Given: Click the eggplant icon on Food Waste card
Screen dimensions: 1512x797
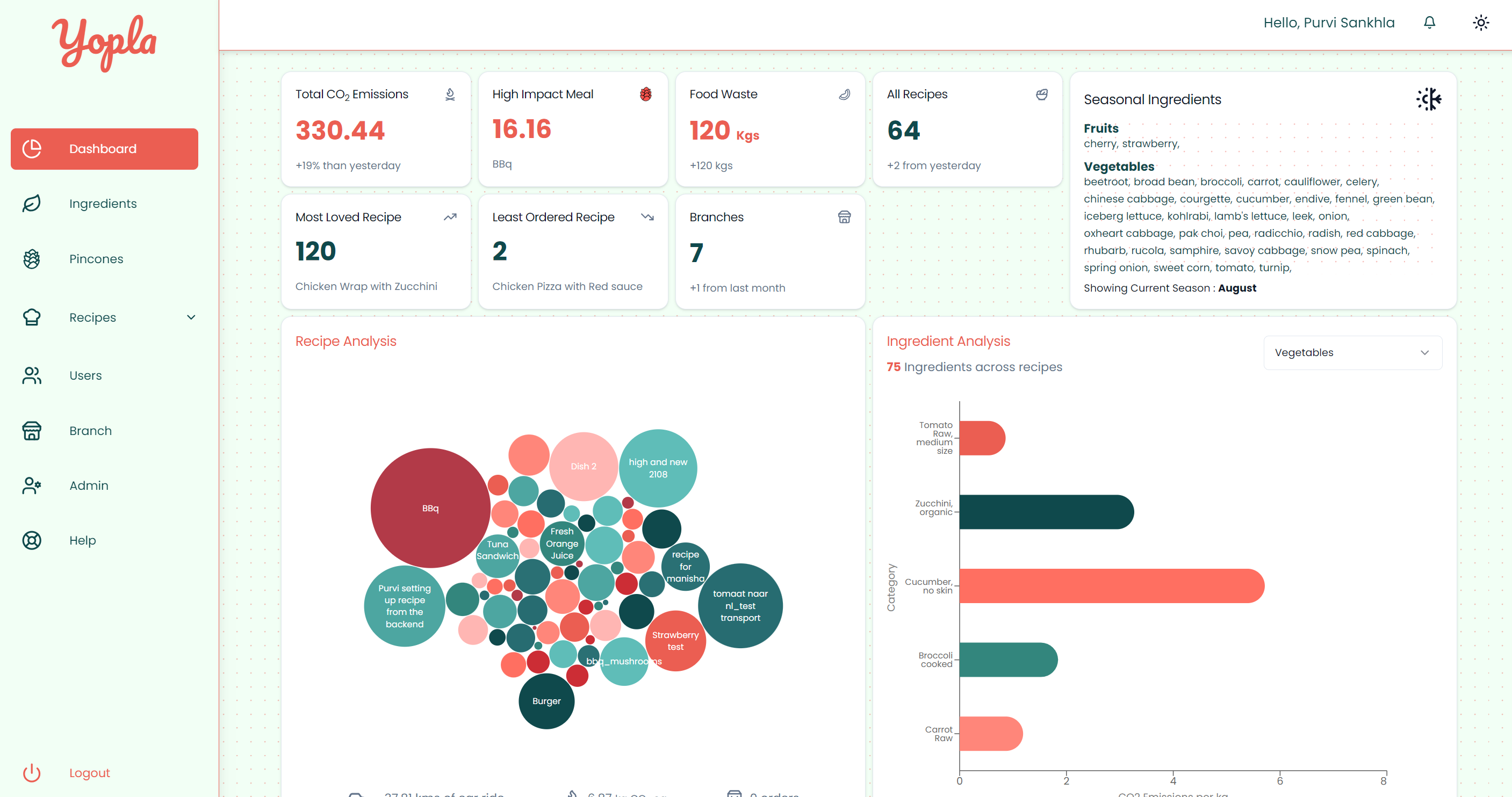Looking at the screenshot, I should (x=844, y=94).
